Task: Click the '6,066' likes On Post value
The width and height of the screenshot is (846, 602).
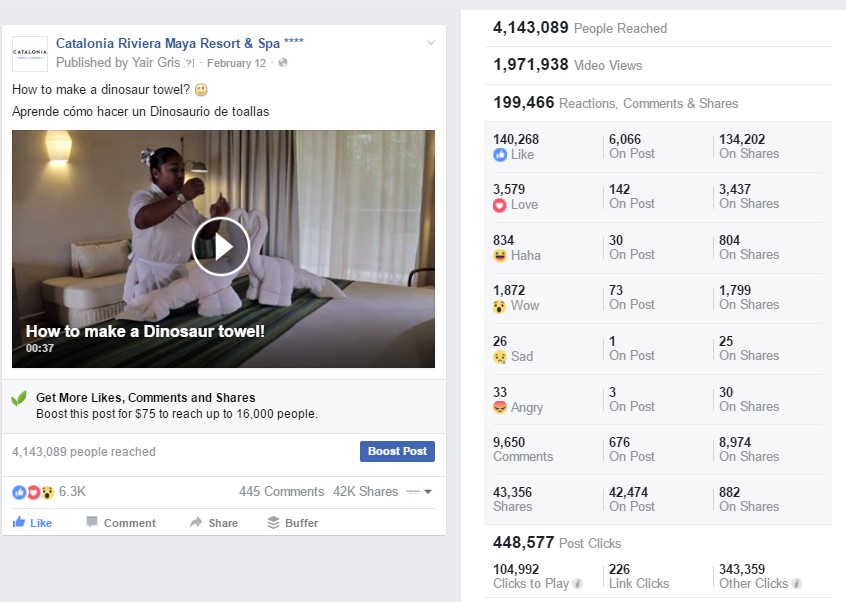Action: (x=625, y=139)
